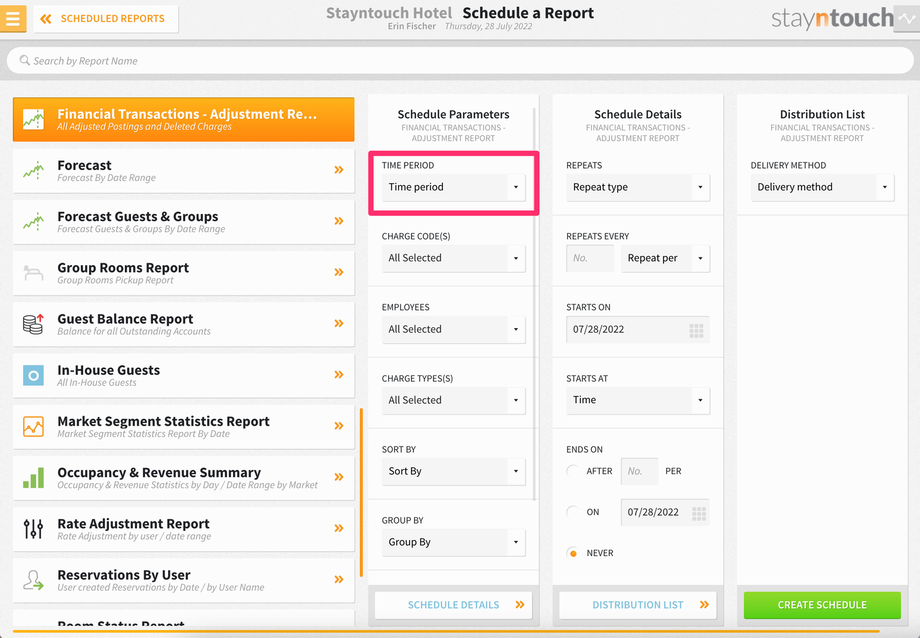Click the green Create Schedule button
Screen dimensions: 920x638
pyautogui.click(x=822, y=605)
